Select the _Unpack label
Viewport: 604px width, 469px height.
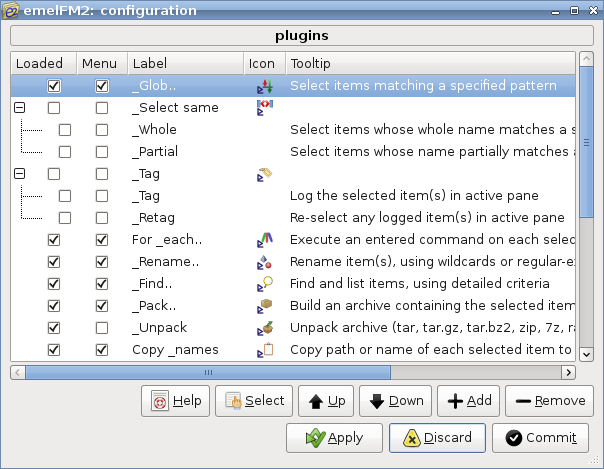[159, 328]
